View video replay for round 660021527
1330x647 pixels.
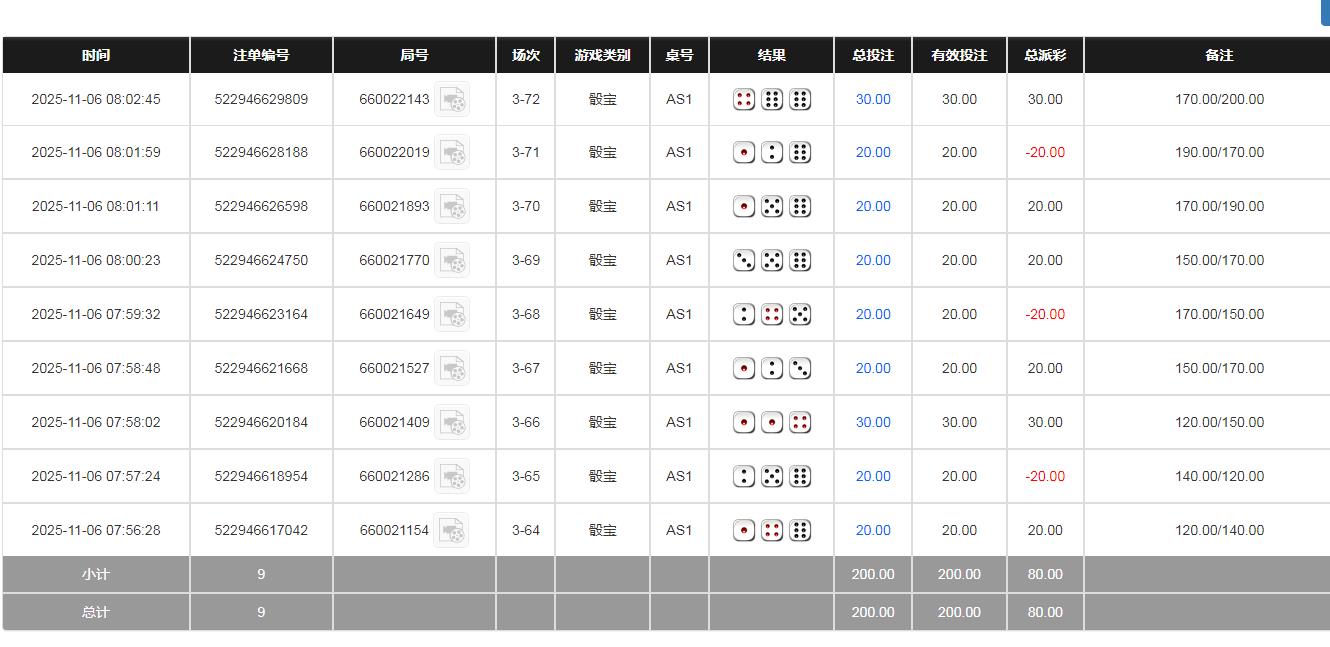click(x=452, y=369)
